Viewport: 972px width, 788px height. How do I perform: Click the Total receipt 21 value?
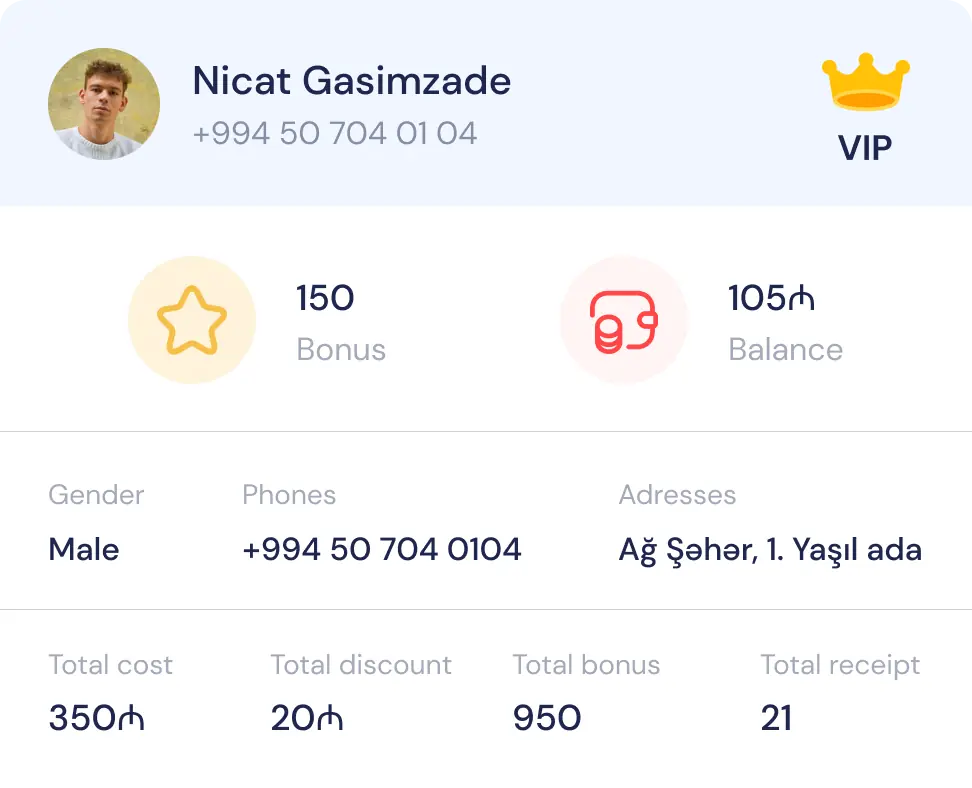click(776, 718)
